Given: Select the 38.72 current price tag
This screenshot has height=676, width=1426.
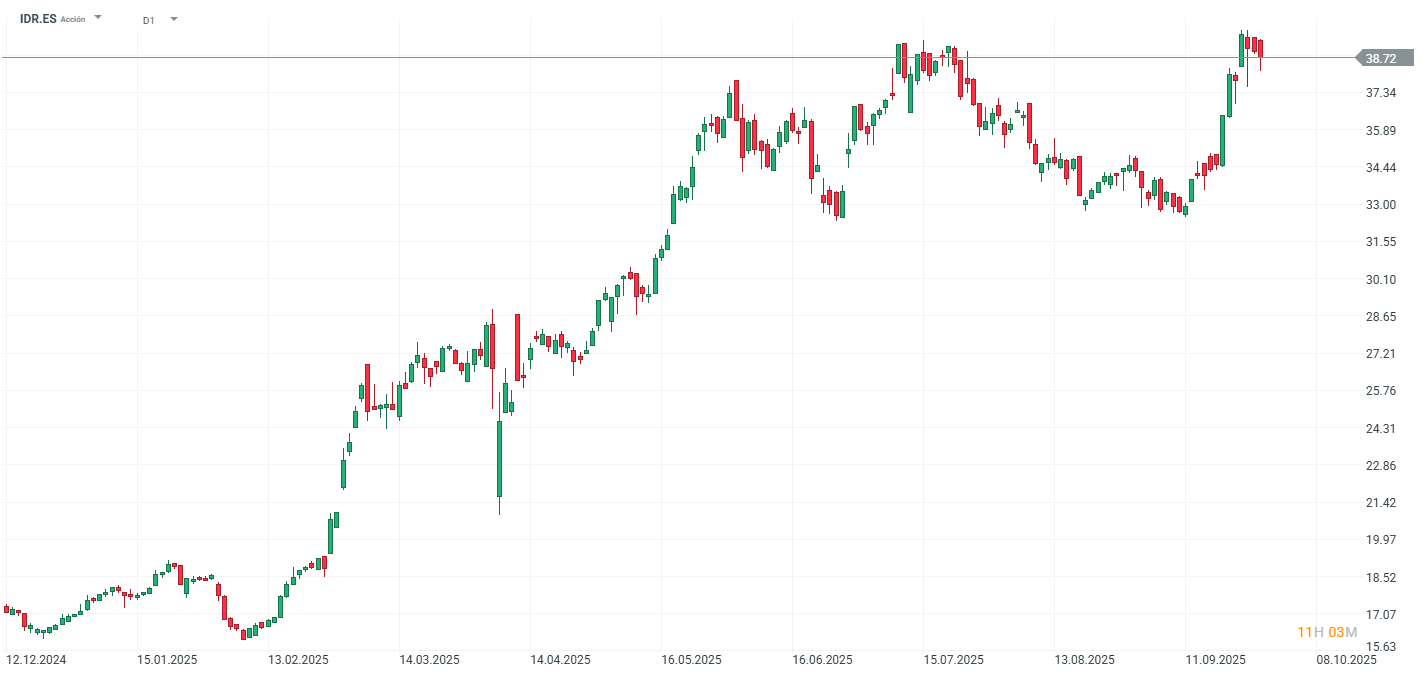Looking at the screenshot, I should pos(1381,59).
